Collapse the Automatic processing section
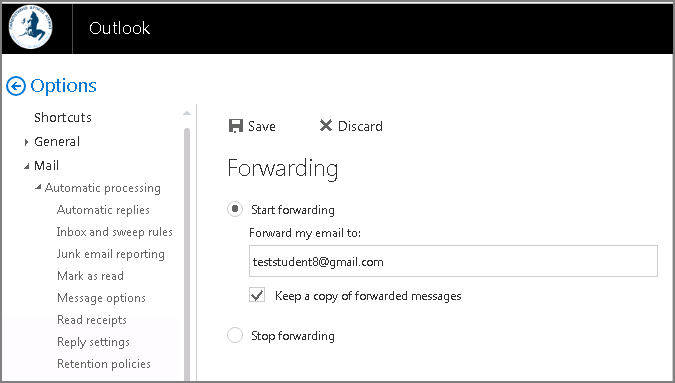Screen dimensions: 675x383 38,187
